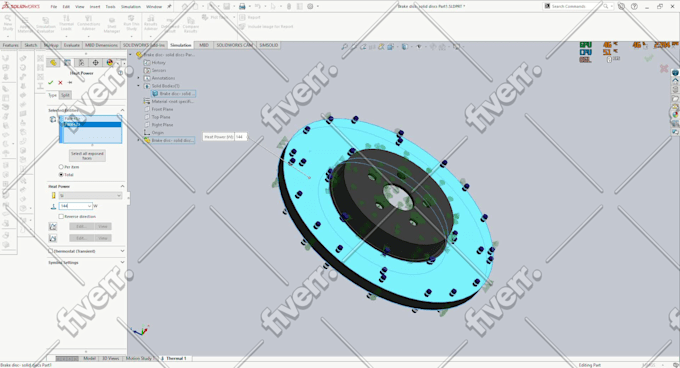This screenshot has height=368, width=680.
Task: Open the Simulation menu
Action: [131, 7]
